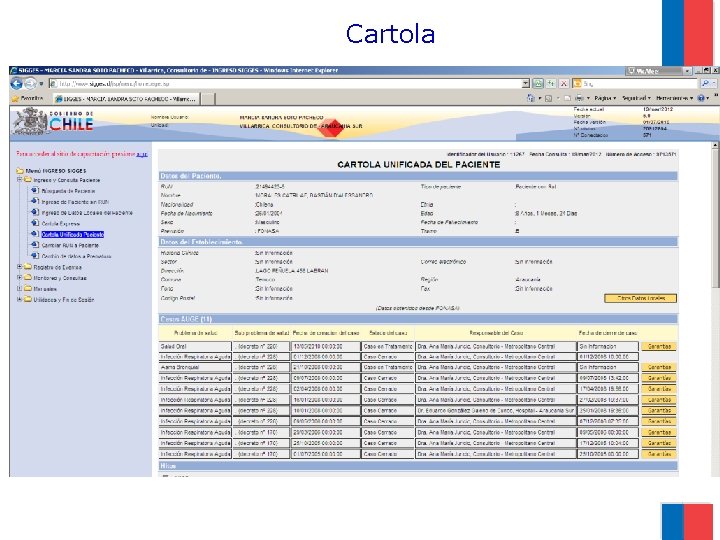Select Cartola Unificada Paciente menu item

73,235
